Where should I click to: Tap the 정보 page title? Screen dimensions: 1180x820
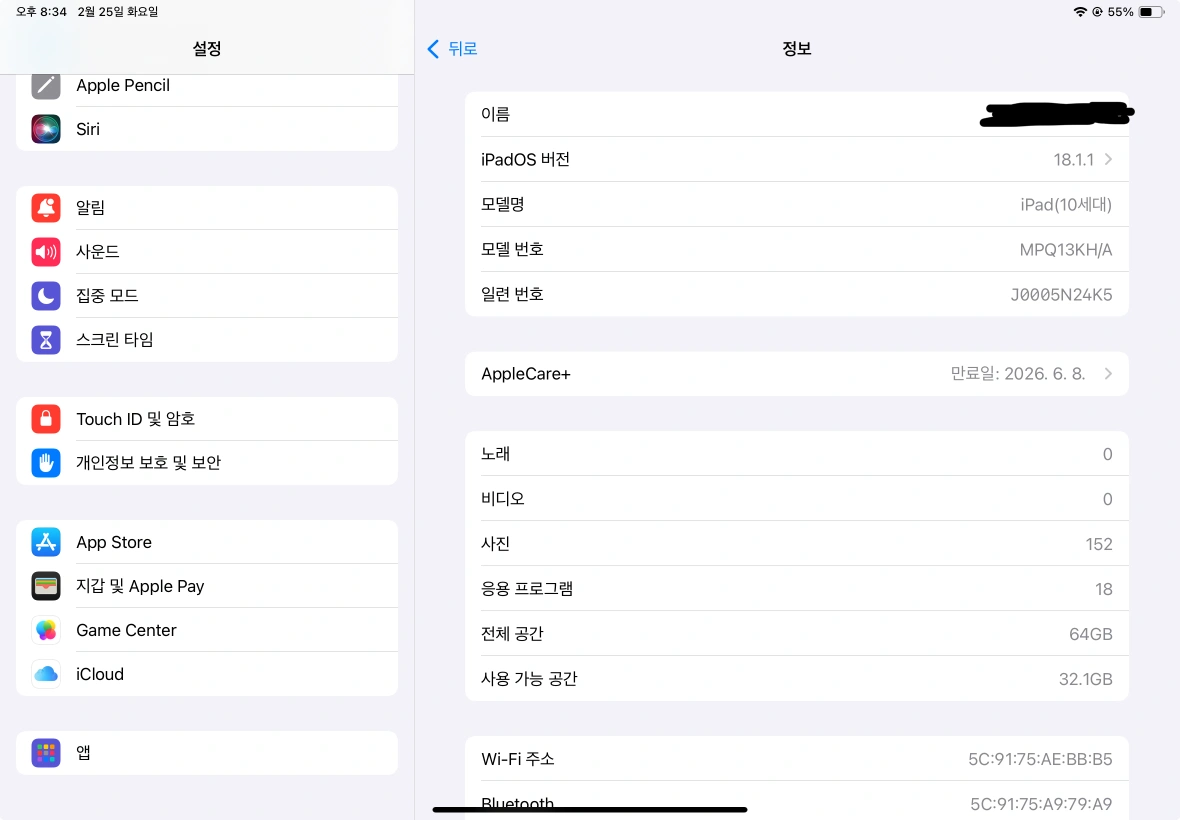click(796, 49)
